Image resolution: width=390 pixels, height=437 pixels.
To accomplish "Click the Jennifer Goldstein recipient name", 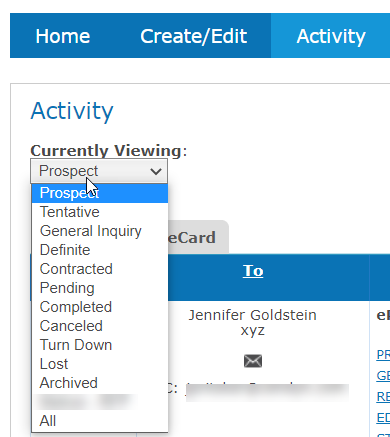I will coord(253,315).
